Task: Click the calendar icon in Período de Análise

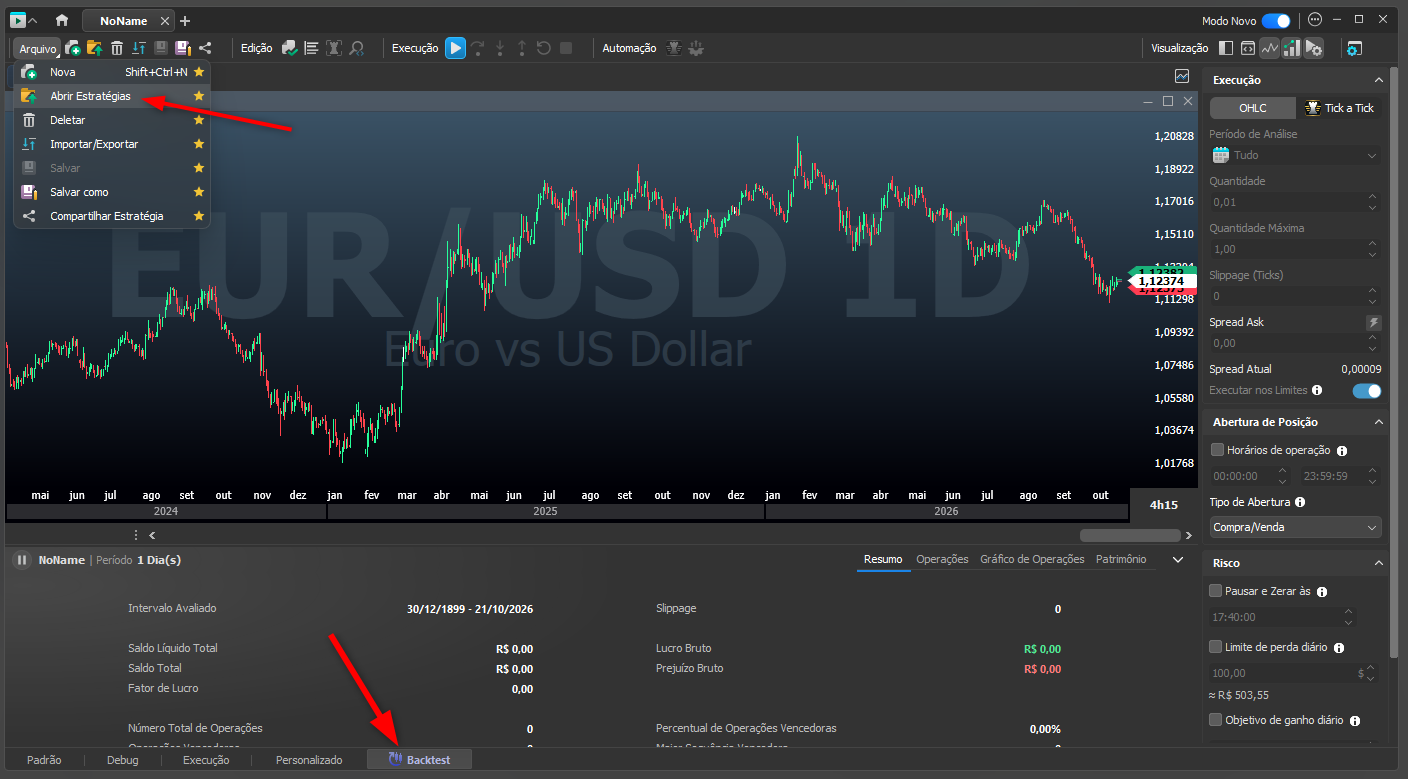Action: pos(1220,155)
